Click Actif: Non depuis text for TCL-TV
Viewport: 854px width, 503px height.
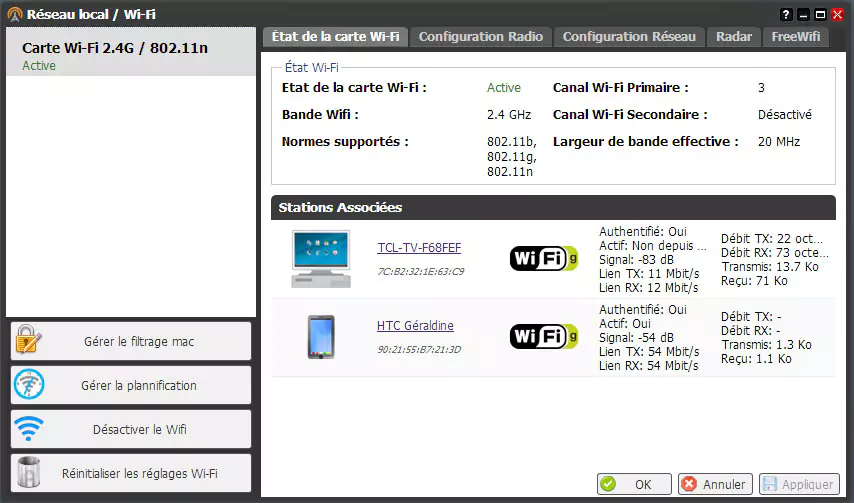(x=653, y=246)
